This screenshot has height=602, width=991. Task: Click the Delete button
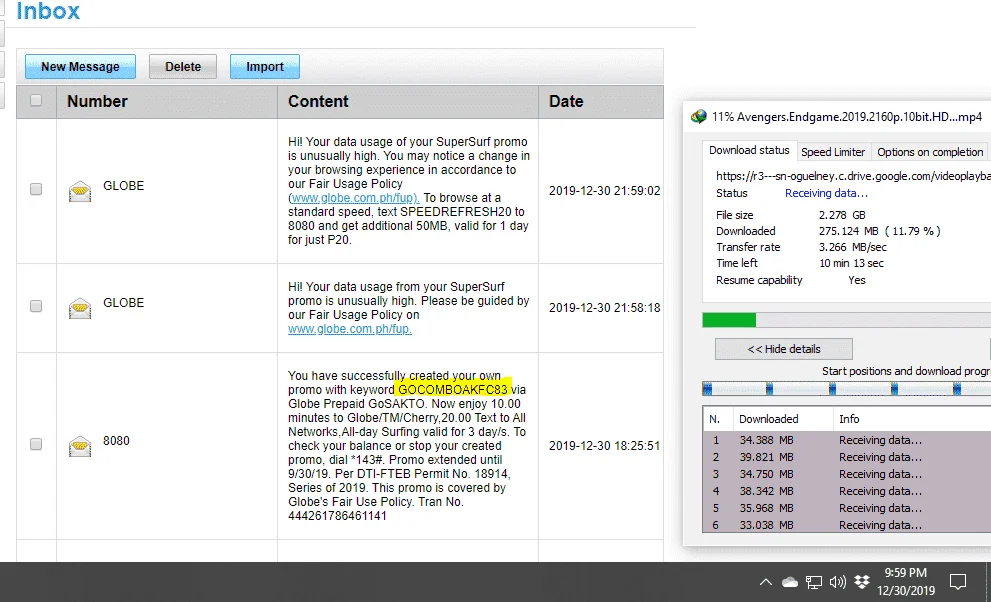[183, 66]
